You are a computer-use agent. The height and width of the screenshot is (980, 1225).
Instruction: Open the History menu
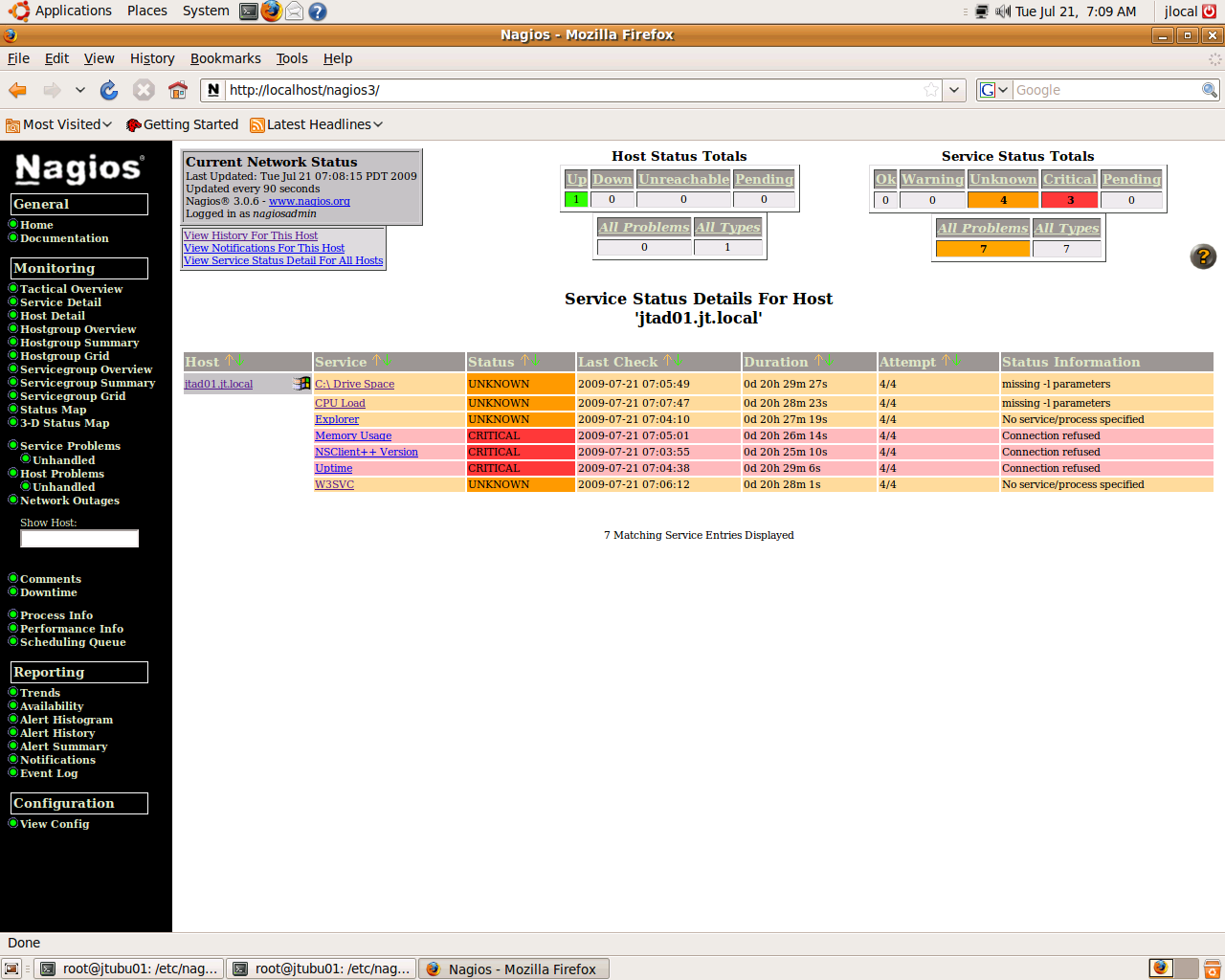point(152,58)
